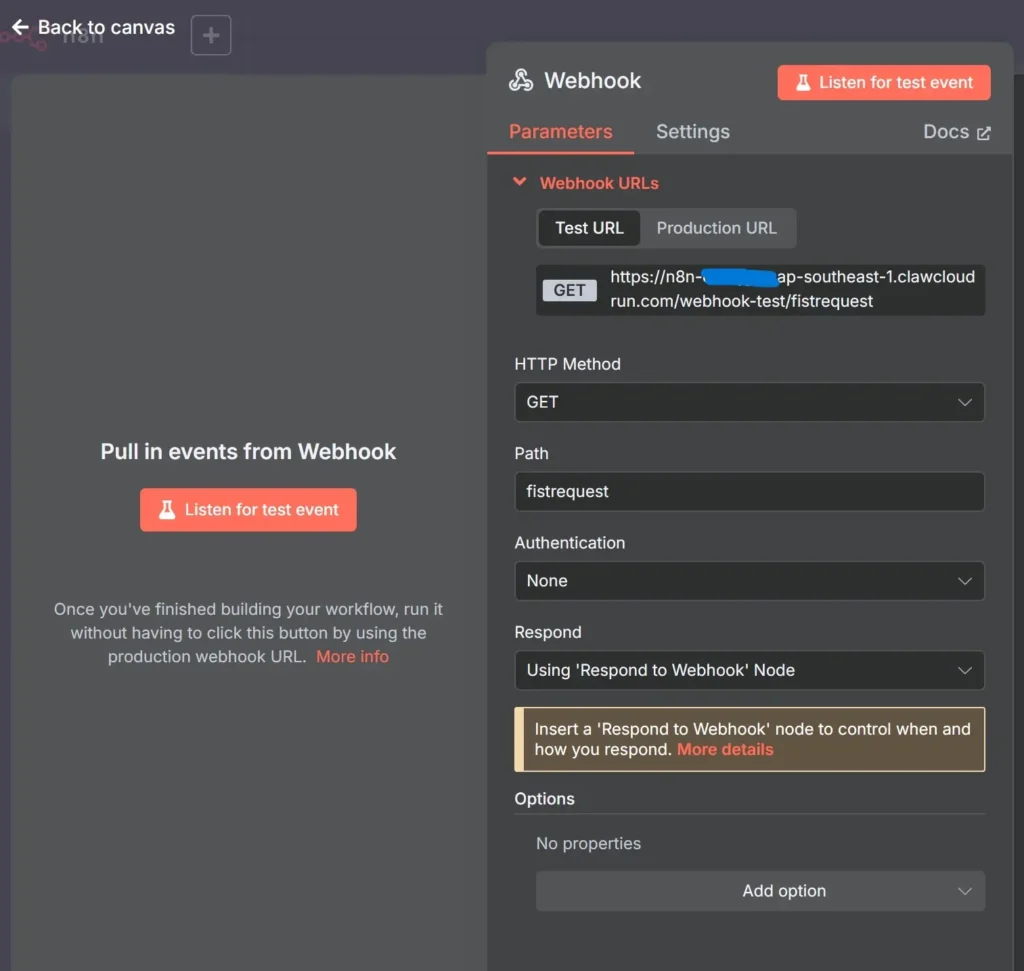The height and width of the screenshot is (971, 1024).
Task: Click the Docs external link icon
Action: tap(984, 133)
